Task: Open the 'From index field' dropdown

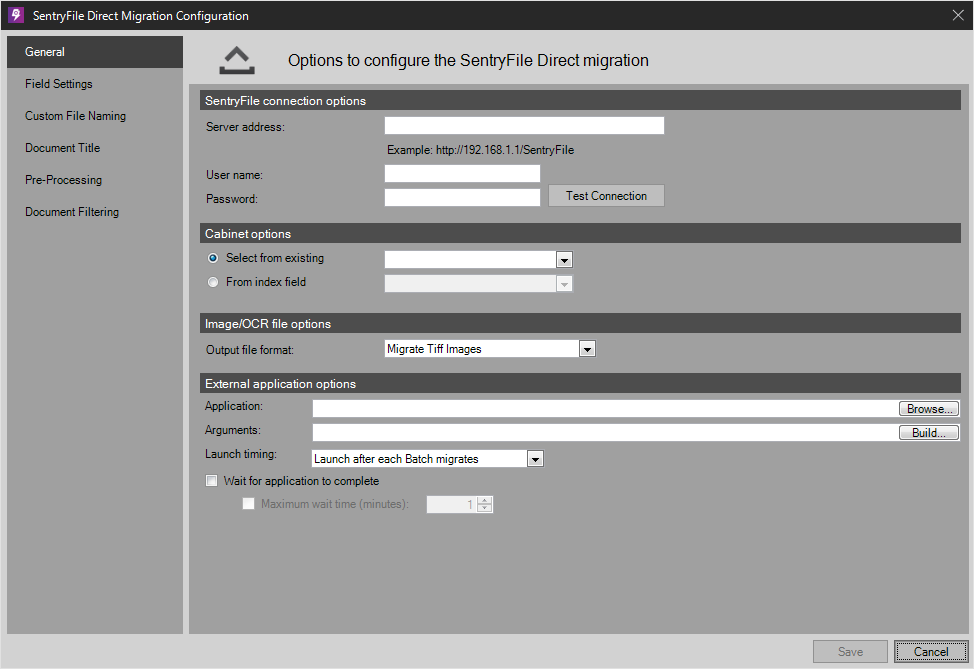Action: point(564,284)
